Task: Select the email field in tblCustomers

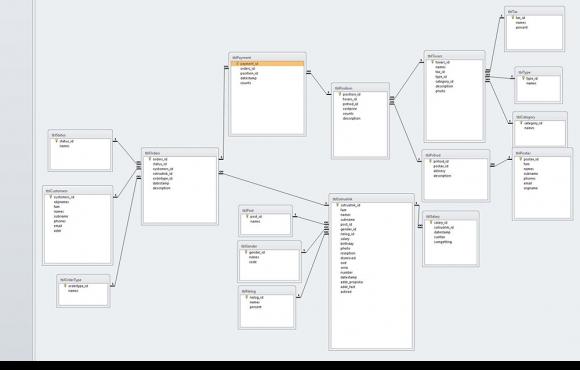Action: pyautogui.click(x=58, y=226)
